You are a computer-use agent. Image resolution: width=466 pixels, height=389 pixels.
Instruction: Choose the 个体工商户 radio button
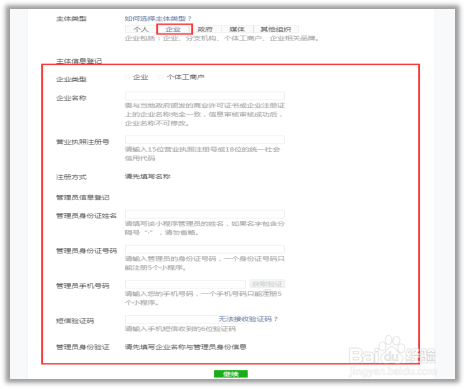click(x=161, y=77)
